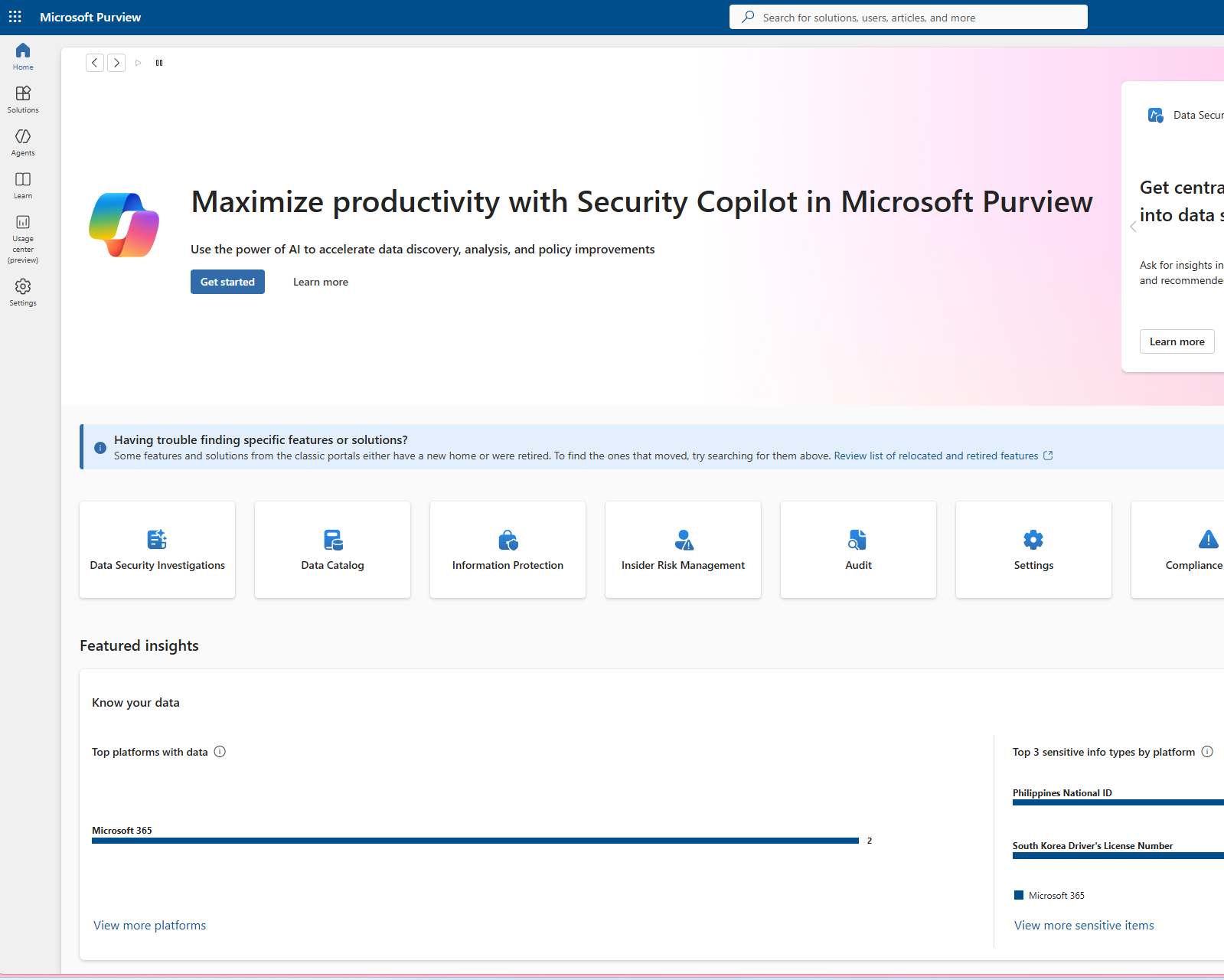This screenshot has width=1224, height=980.
Task: Click the search magnifier icon
Action: coord(748,17)
